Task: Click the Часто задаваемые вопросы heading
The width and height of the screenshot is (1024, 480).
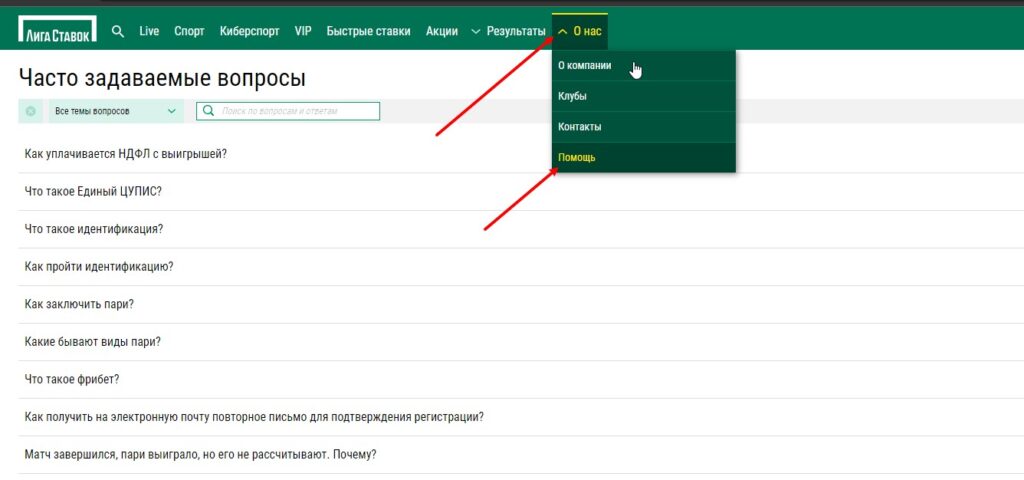Action: [162, 78]
